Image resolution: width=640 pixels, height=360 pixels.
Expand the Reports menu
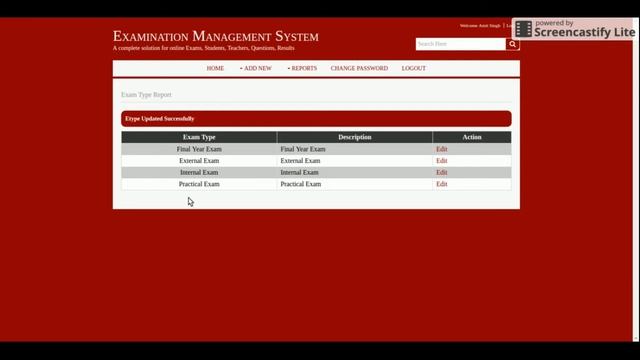[x=302, y=68]
